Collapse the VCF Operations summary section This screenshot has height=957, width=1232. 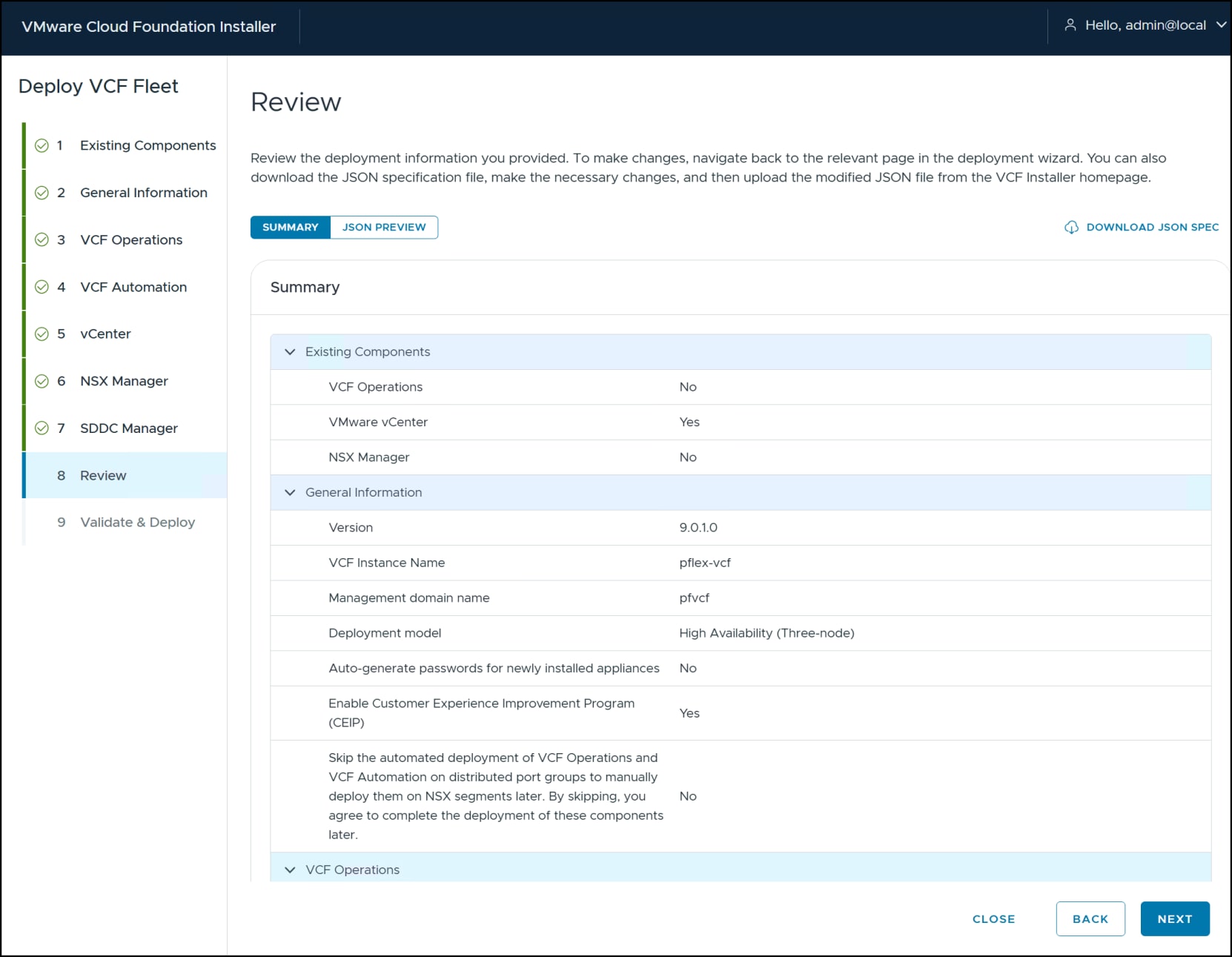pyautogui.click(x=290, y=870)
